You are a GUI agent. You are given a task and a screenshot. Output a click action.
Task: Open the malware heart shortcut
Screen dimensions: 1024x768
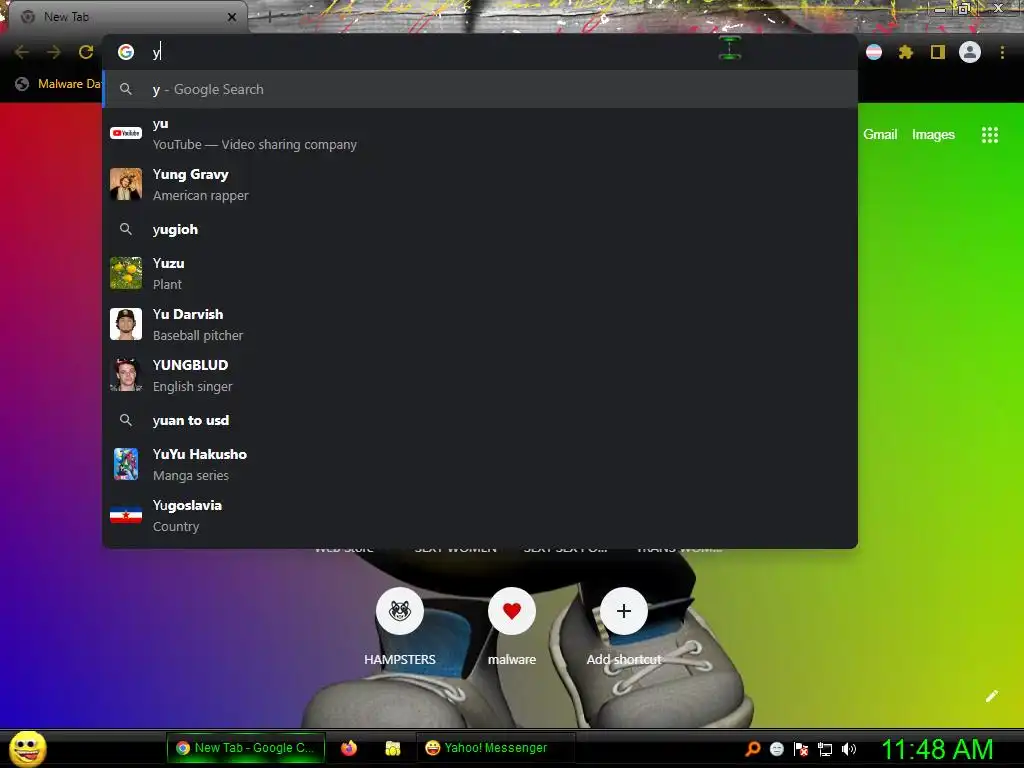pyautogui.click(x=512, y=611)
